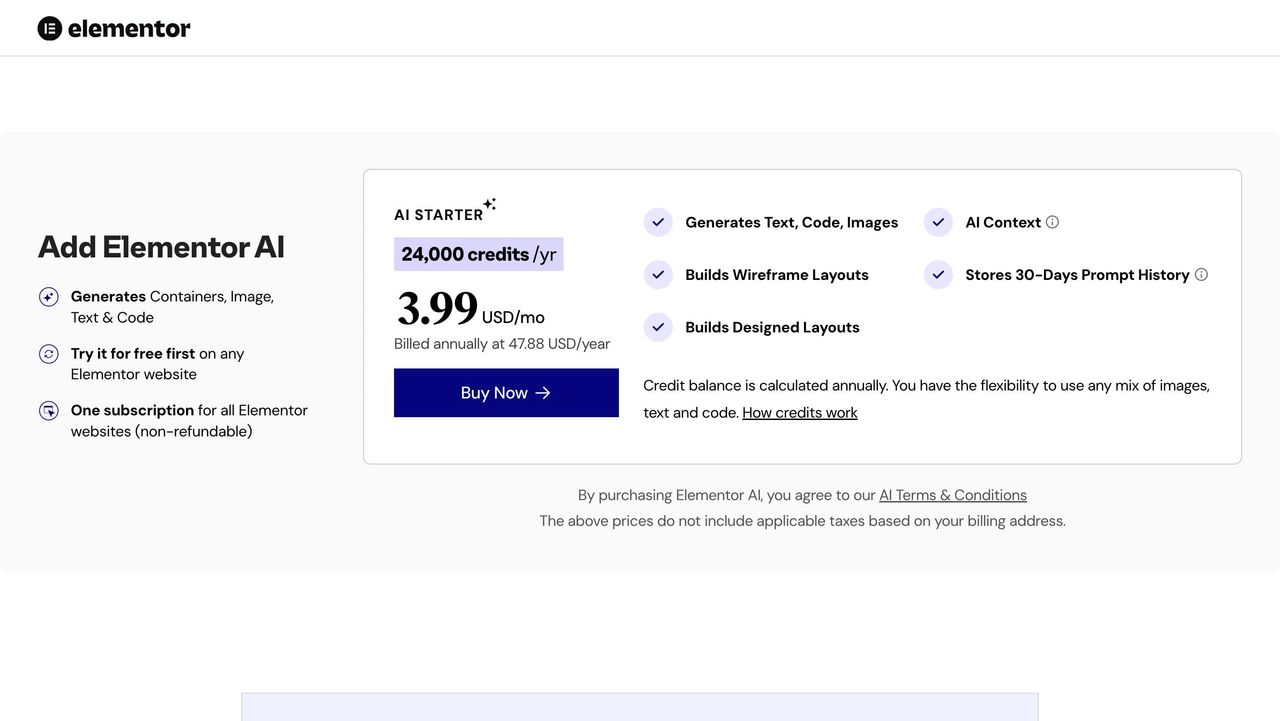Click checkmark next to Stores 30-Days Prompt History
Screen dimensions: 1280x721
tap(938, 274)
